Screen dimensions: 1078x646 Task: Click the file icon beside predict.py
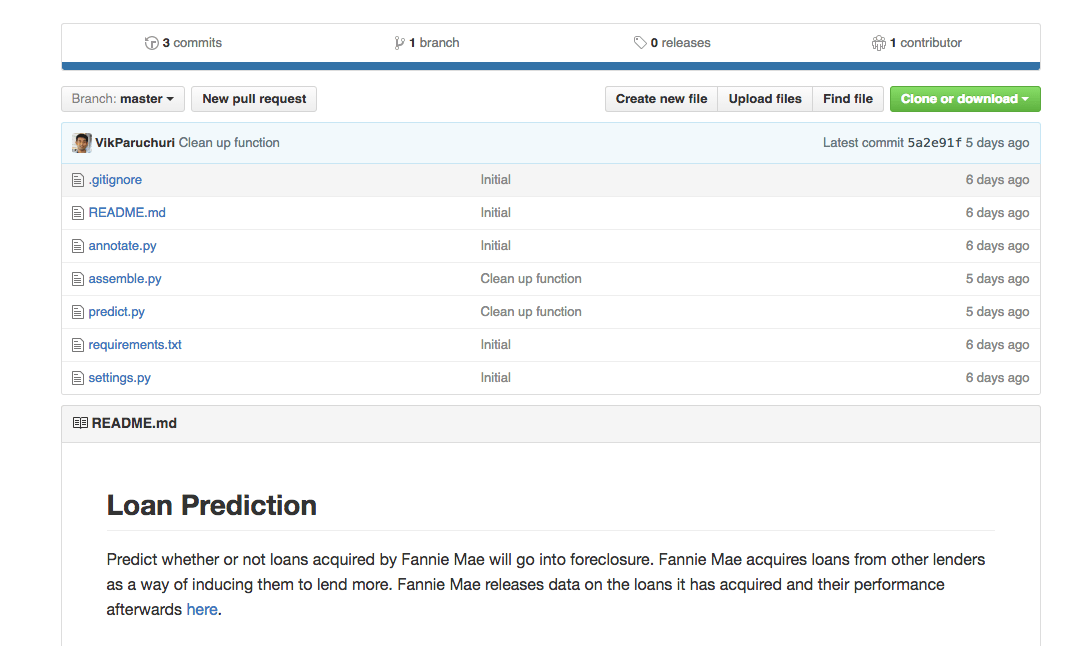tap(78, 312)
